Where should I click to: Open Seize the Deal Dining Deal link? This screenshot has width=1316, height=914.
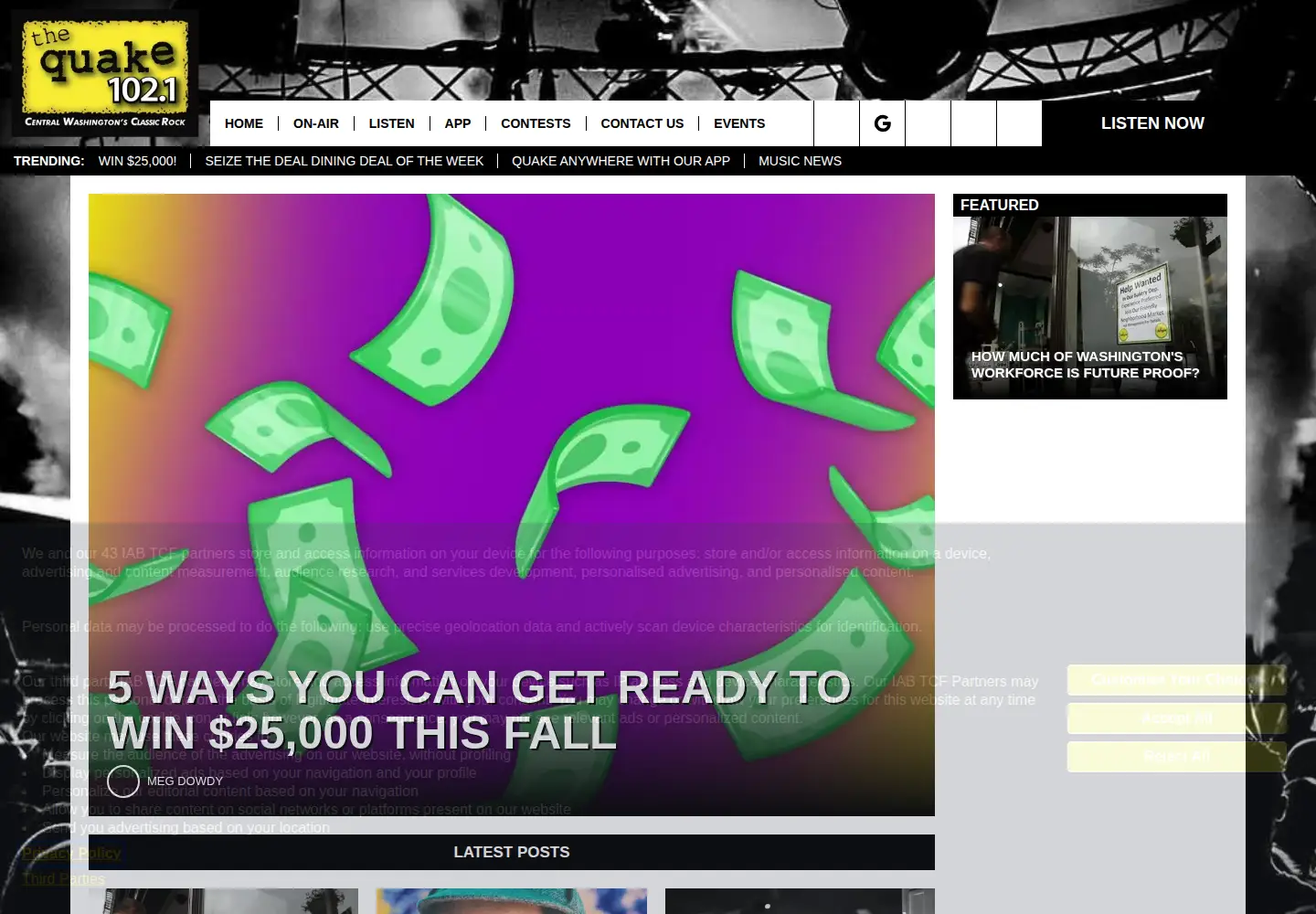tap(345, 161)
